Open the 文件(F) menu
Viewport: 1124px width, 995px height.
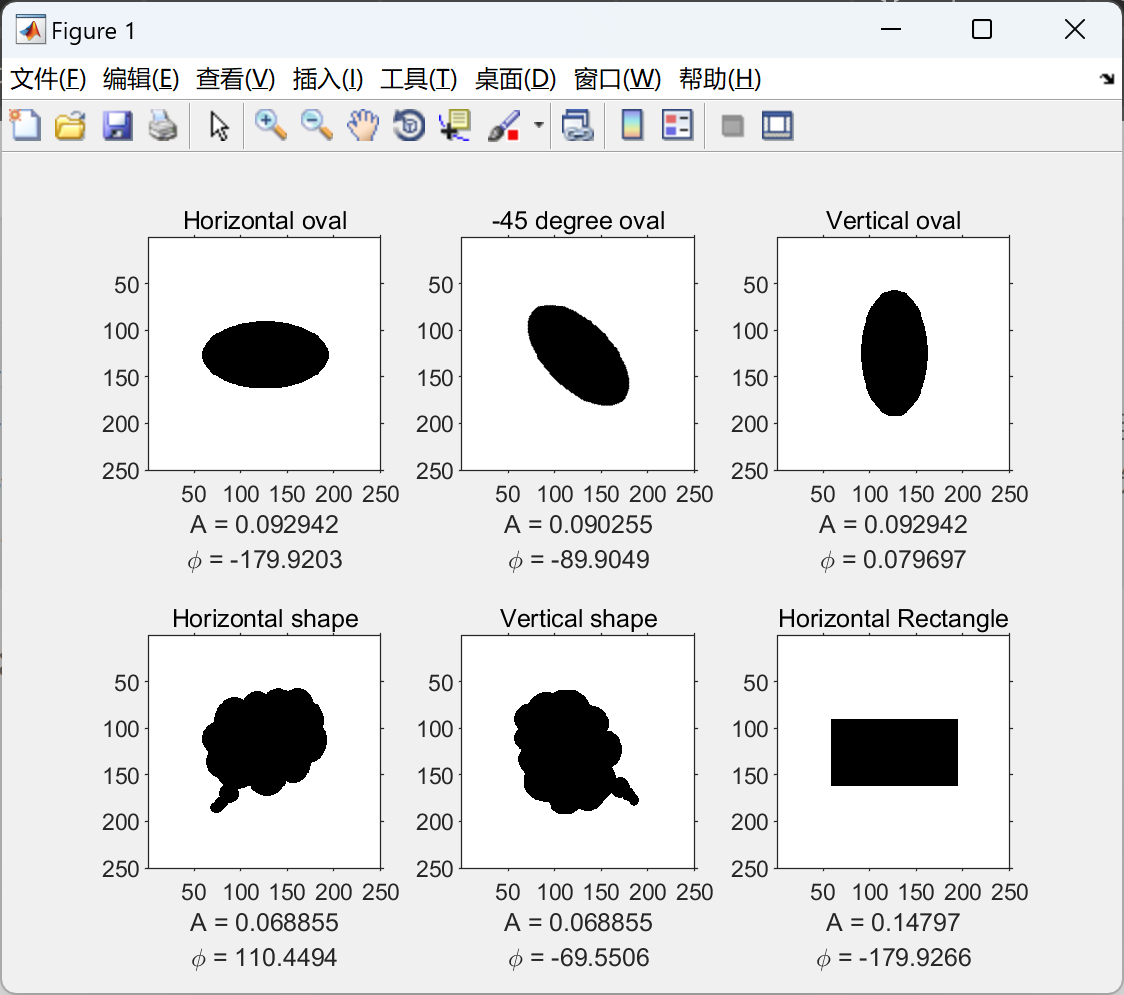(x=48, y=79)
